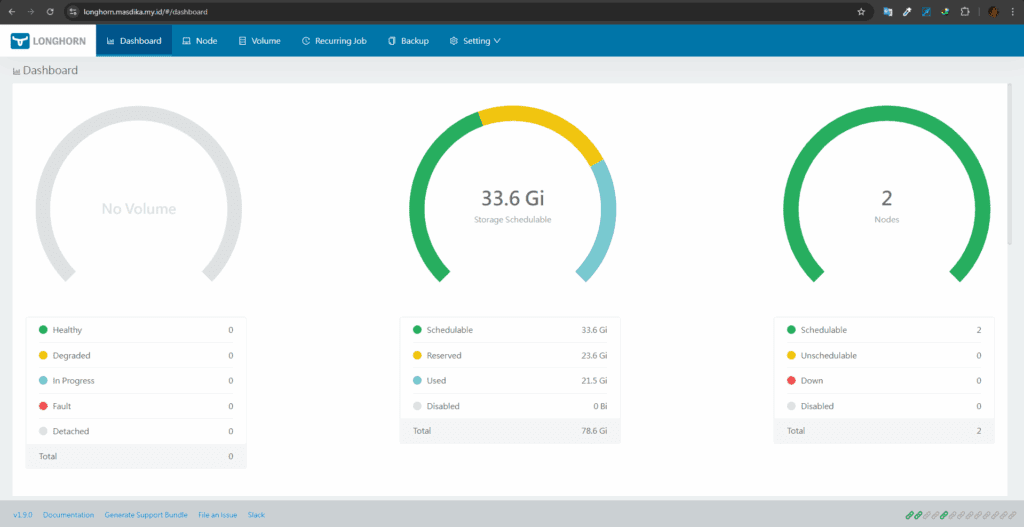Screen dimensions: 1024x527
Task: Activate the eyedropper color picker extension
Action: pos(906,12)
